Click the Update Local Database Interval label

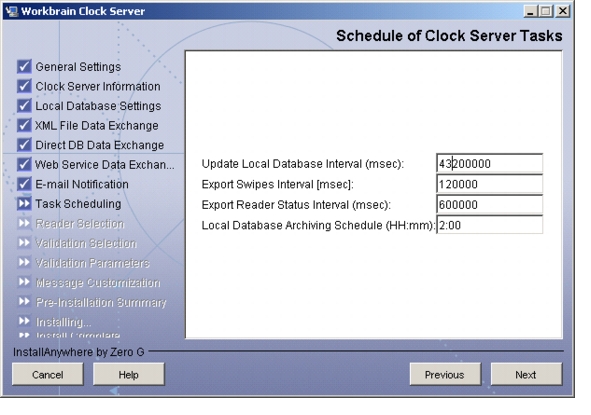[303, 164]
